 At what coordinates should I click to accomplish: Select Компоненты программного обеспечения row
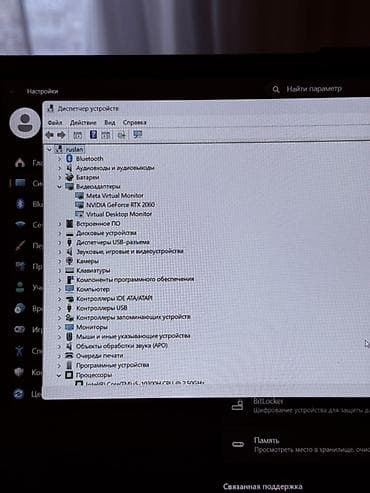click(135, 279)
